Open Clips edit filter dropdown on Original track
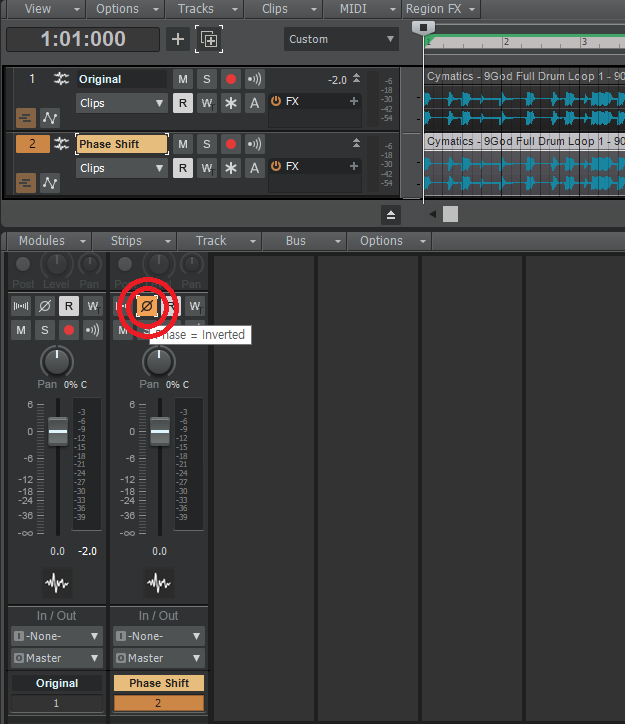The width and height of the screenshot is (625, 724). [x=122, y=103]
